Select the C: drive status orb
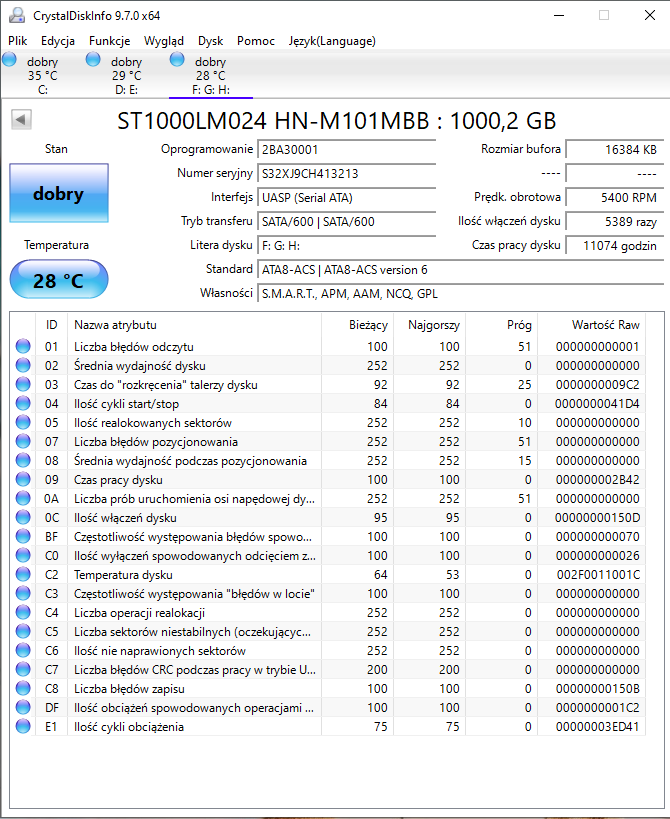 pos(10,61)
